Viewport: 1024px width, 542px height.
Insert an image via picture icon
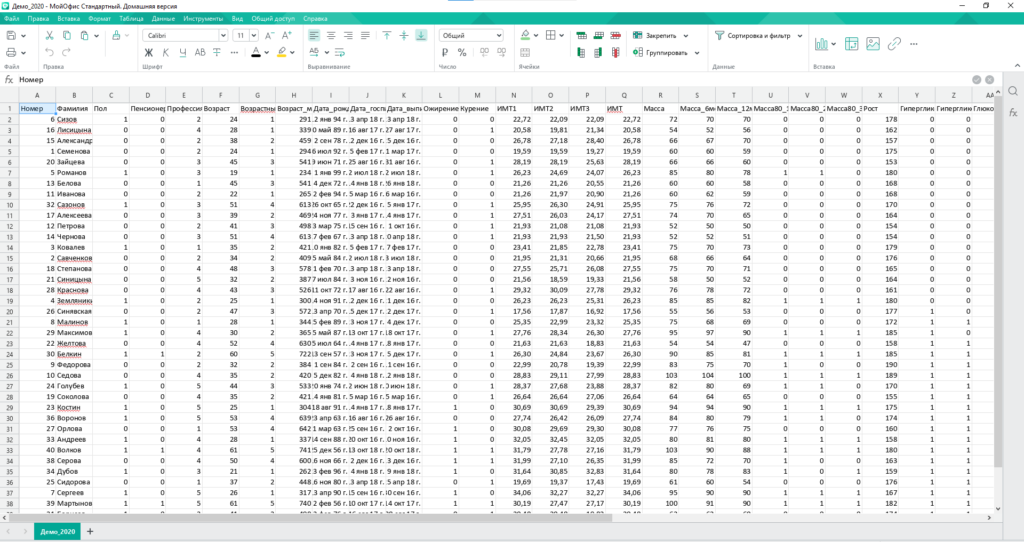873,44
